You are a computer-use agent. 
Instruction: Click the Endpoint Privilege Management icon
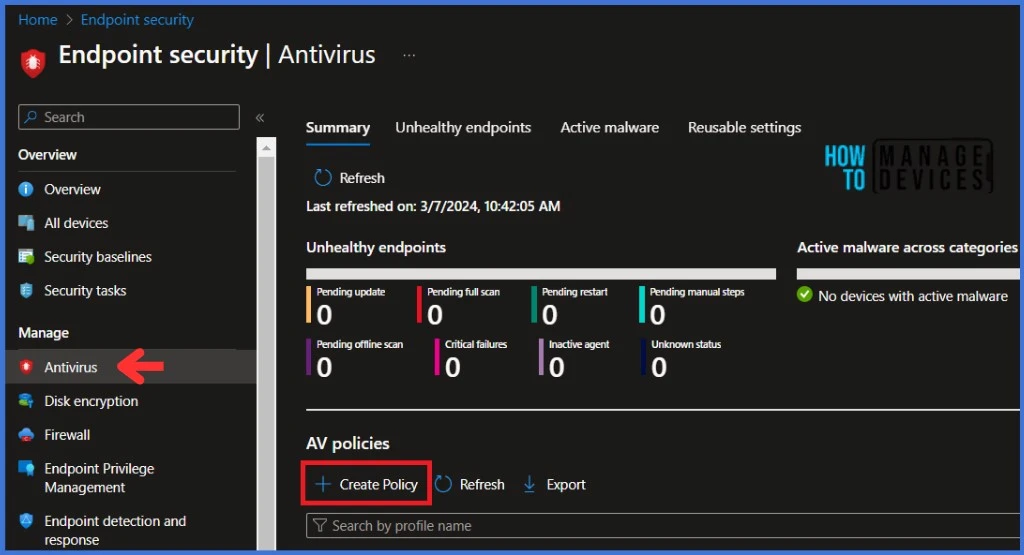point(26,469)
